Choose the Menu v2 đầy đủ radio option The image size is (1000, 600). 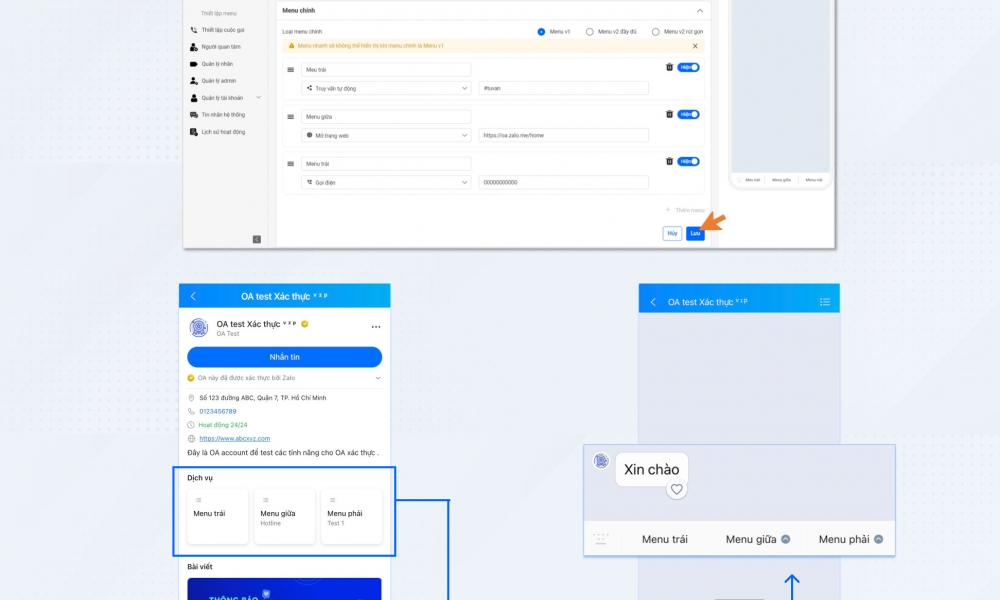click(590, 32)
